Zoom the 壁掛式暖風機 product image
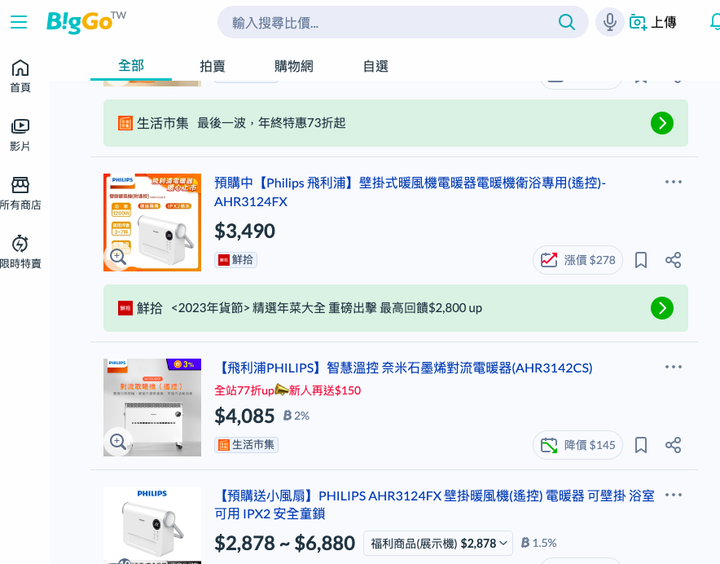The image size is (720, 564). click(118, 257)
